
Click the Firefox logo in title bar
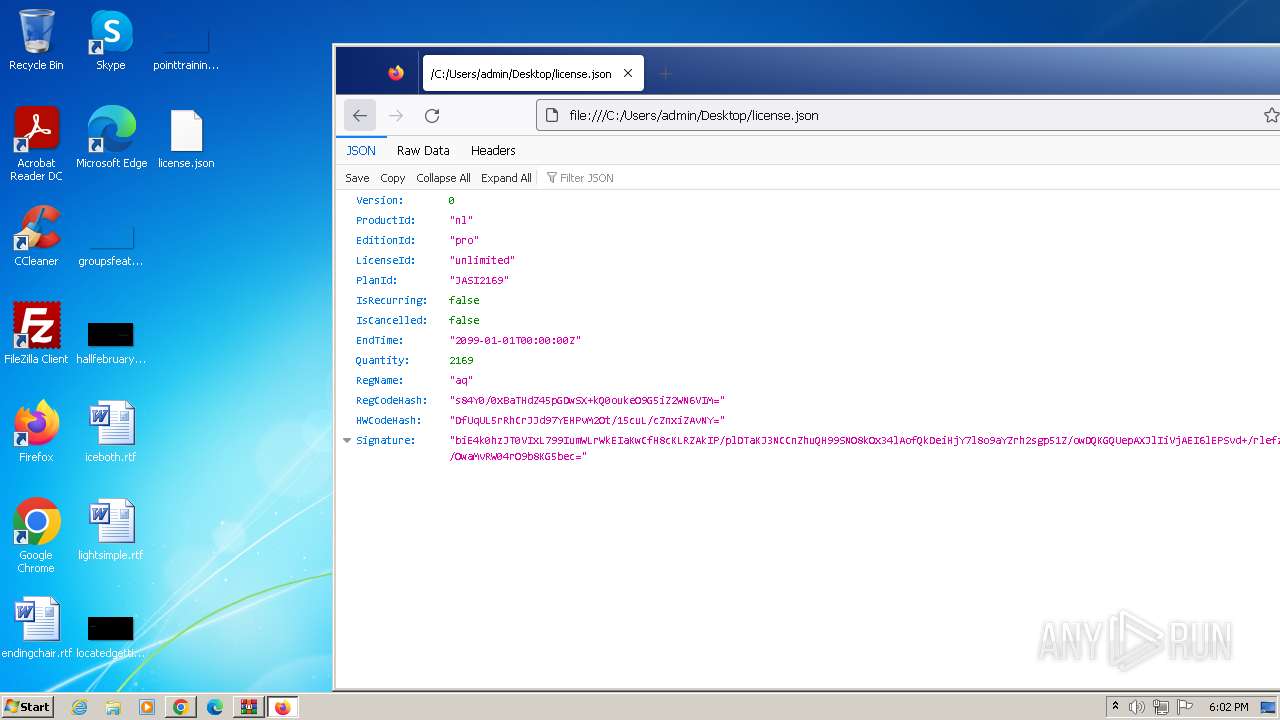point(396,73)
